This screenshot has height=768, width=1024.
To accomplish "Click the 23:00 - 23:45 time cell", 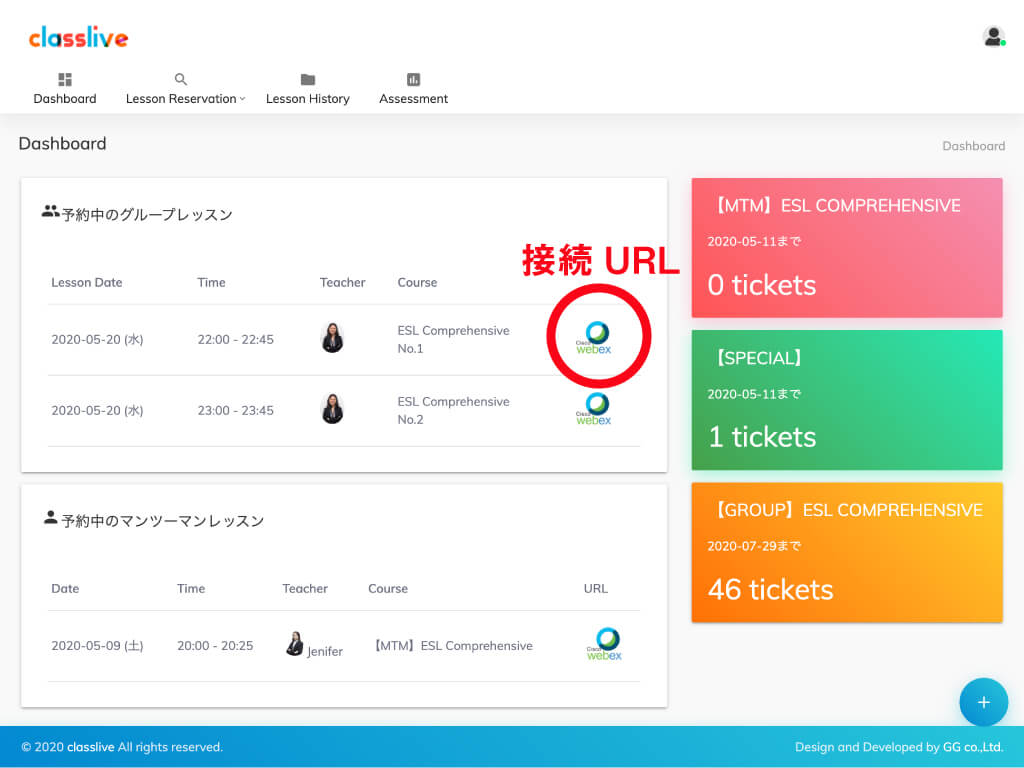I will 236,411.
